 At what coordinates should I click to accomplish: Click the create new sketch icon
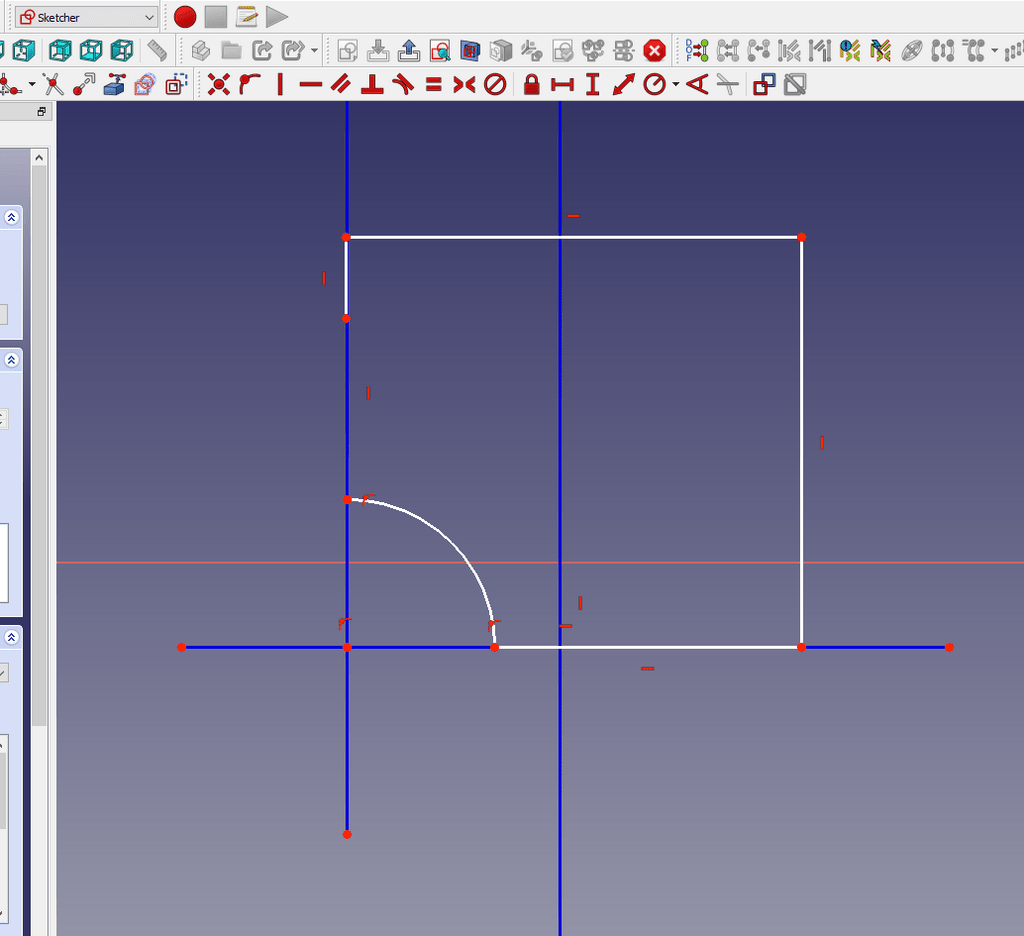pos(347,50)
